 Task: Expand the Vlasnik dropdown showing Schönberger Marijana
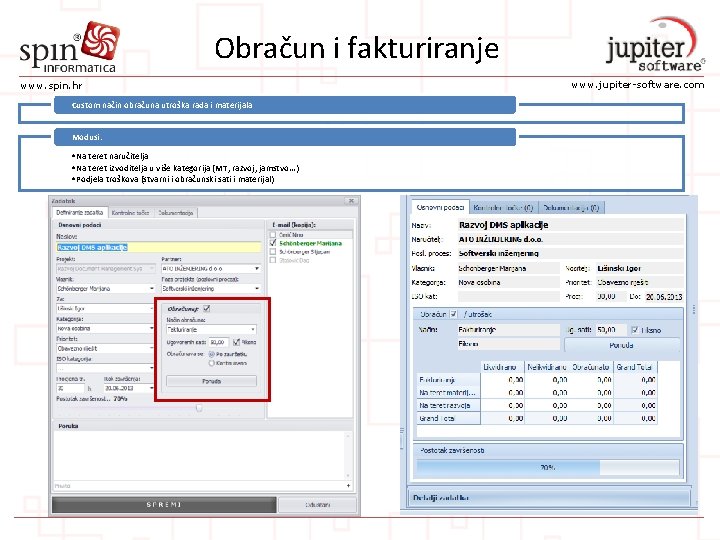click(x=152, y=289)
